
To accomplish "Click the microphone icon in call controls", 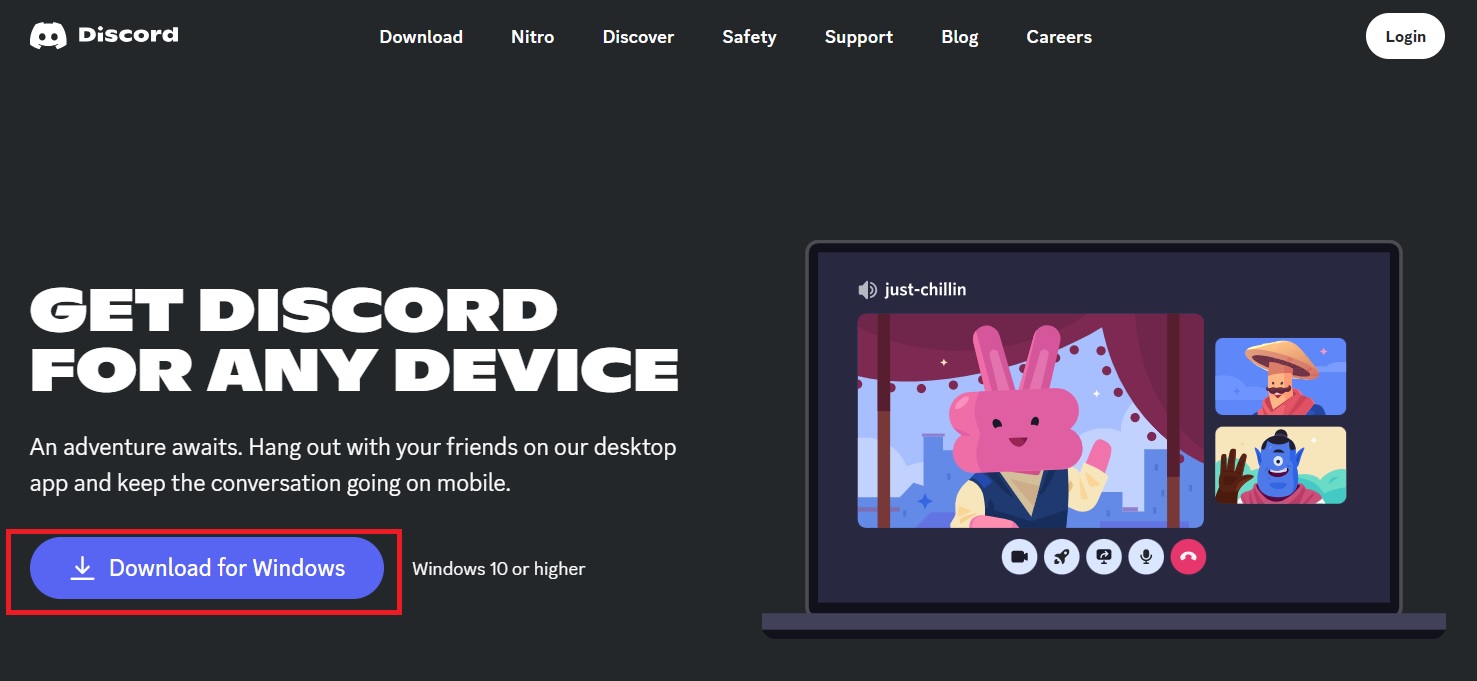I will click(x=1146, y=557).
